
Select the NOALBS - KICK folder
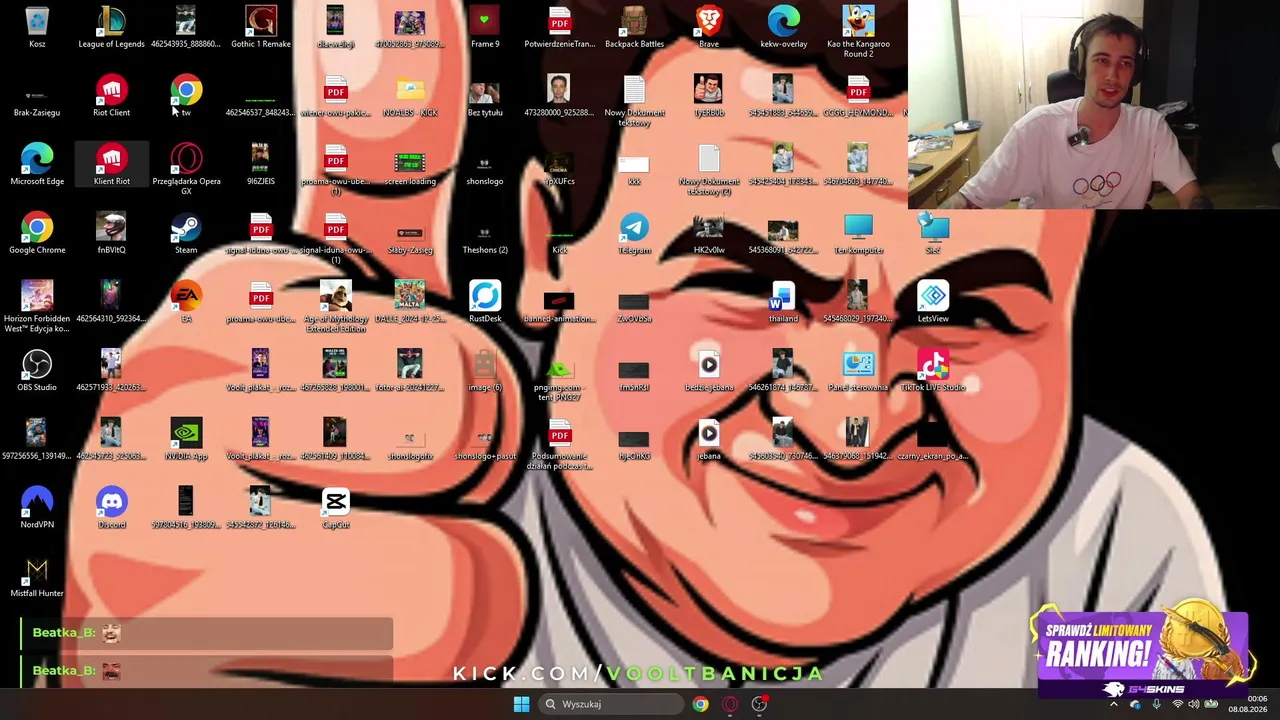[410, 96]
